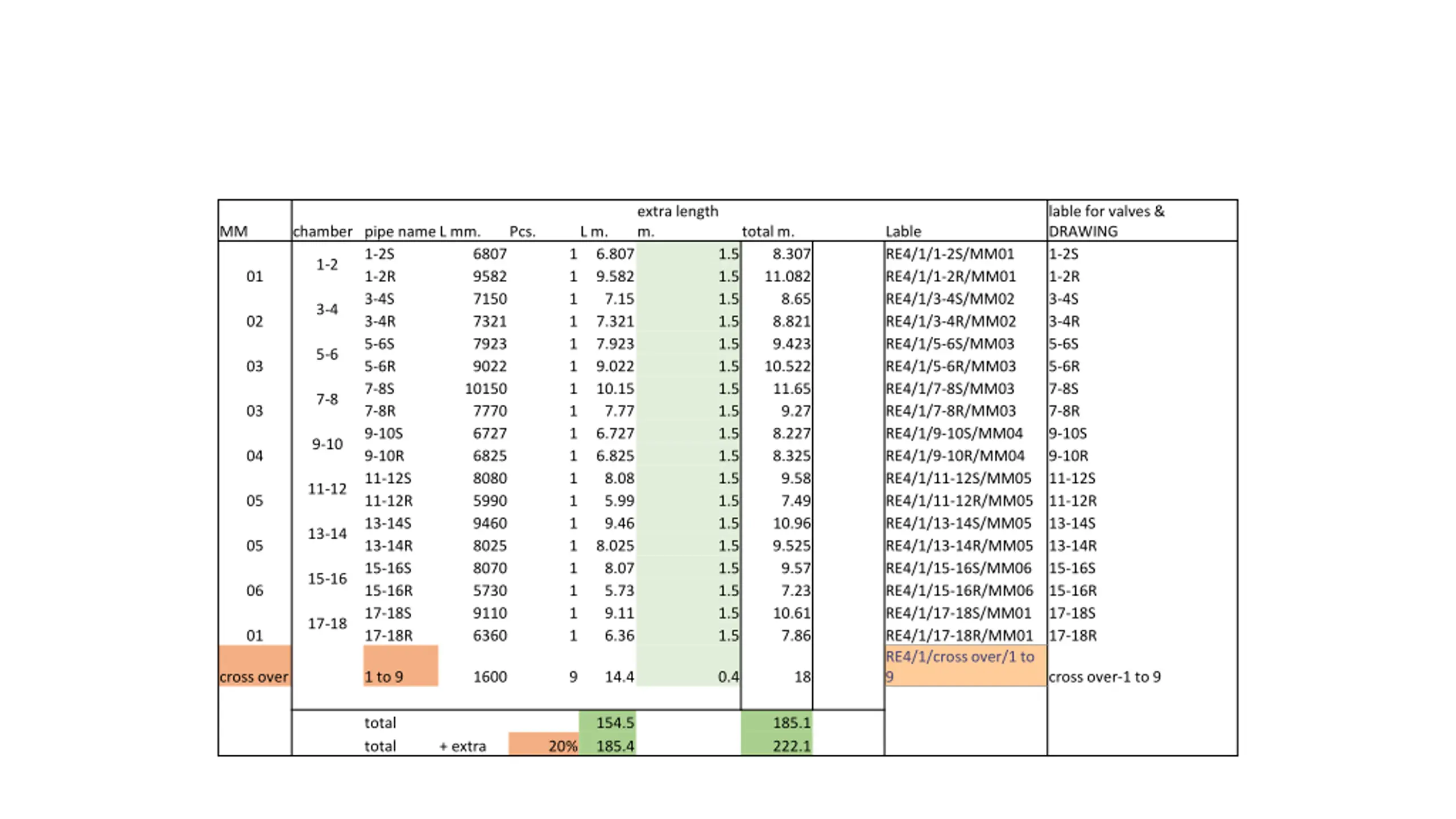Image resolution: width=1456 pixels, height=819 pixels.
Task: Select the 20% extra percentage cell
Action: point(543,745)
